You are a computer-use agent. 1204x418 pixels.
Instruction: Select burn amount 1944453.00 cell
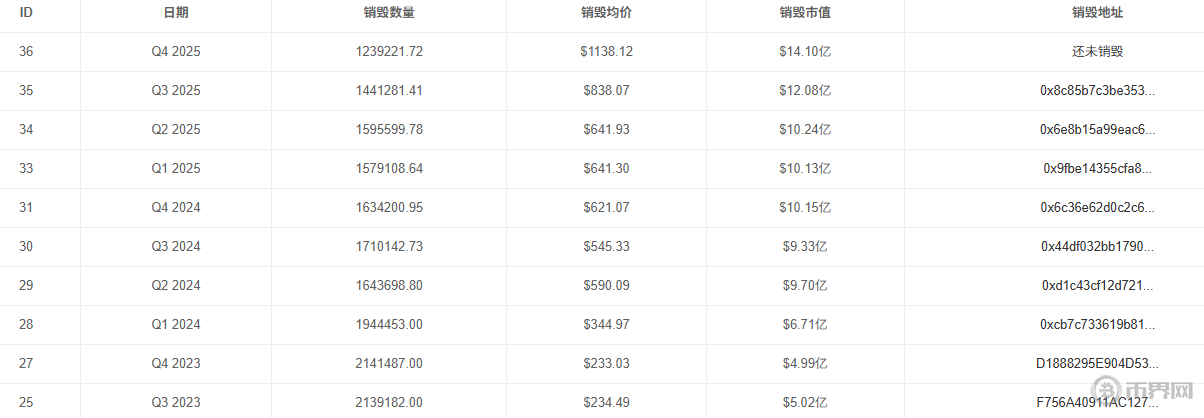click(x=389, y=324)
